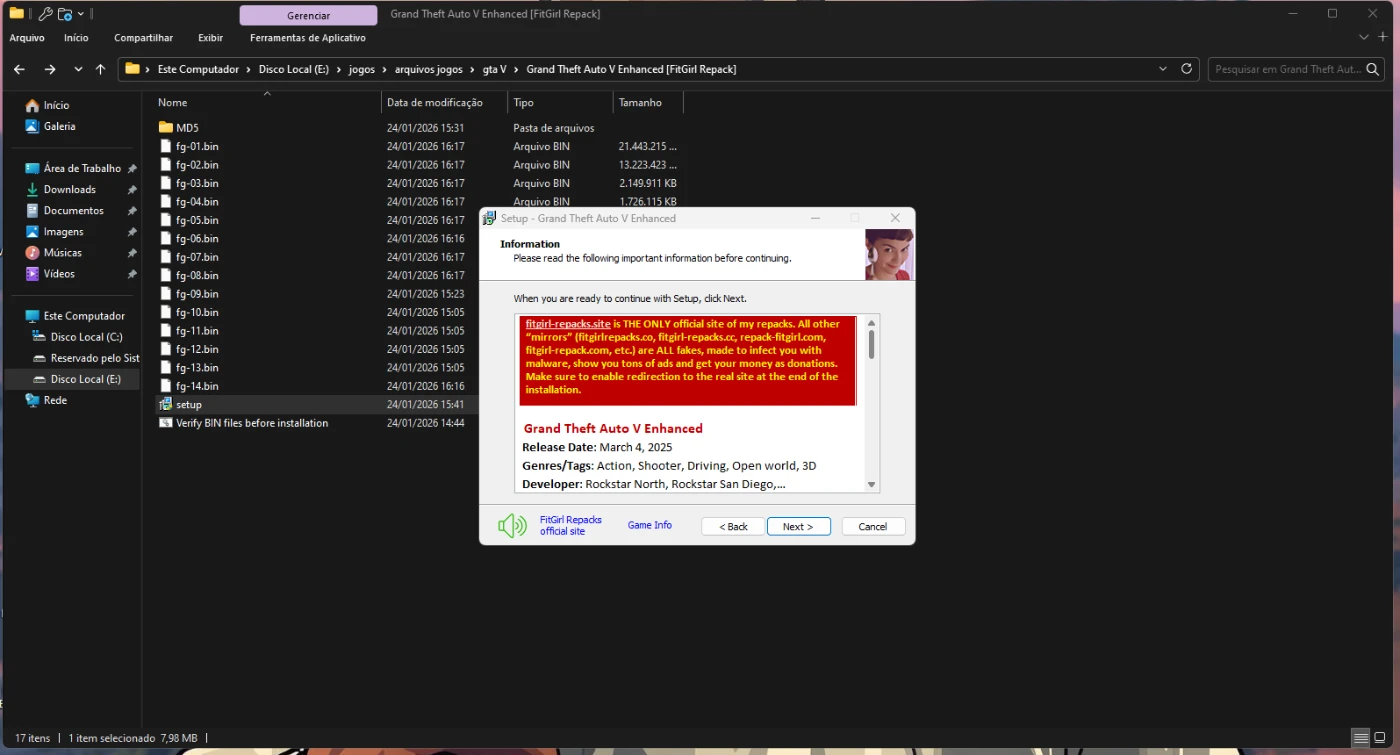The width and height of the screenshot is (1400, 755).
Task: Open the Exibir ribbon tab
Action: [210, 38]
